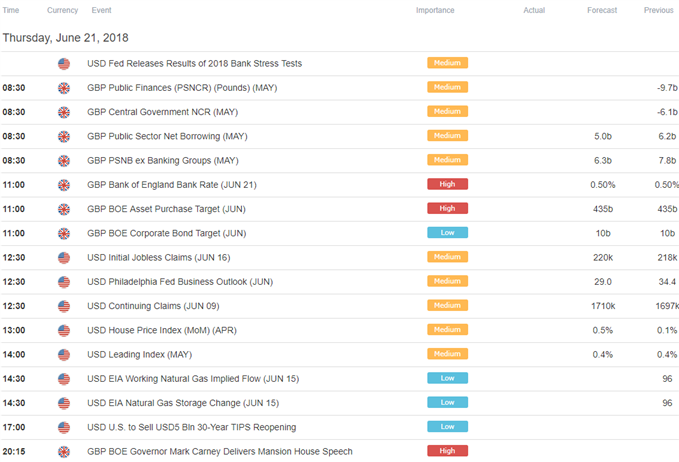
Task: Click the Importance column header
Action: point(435,10)
